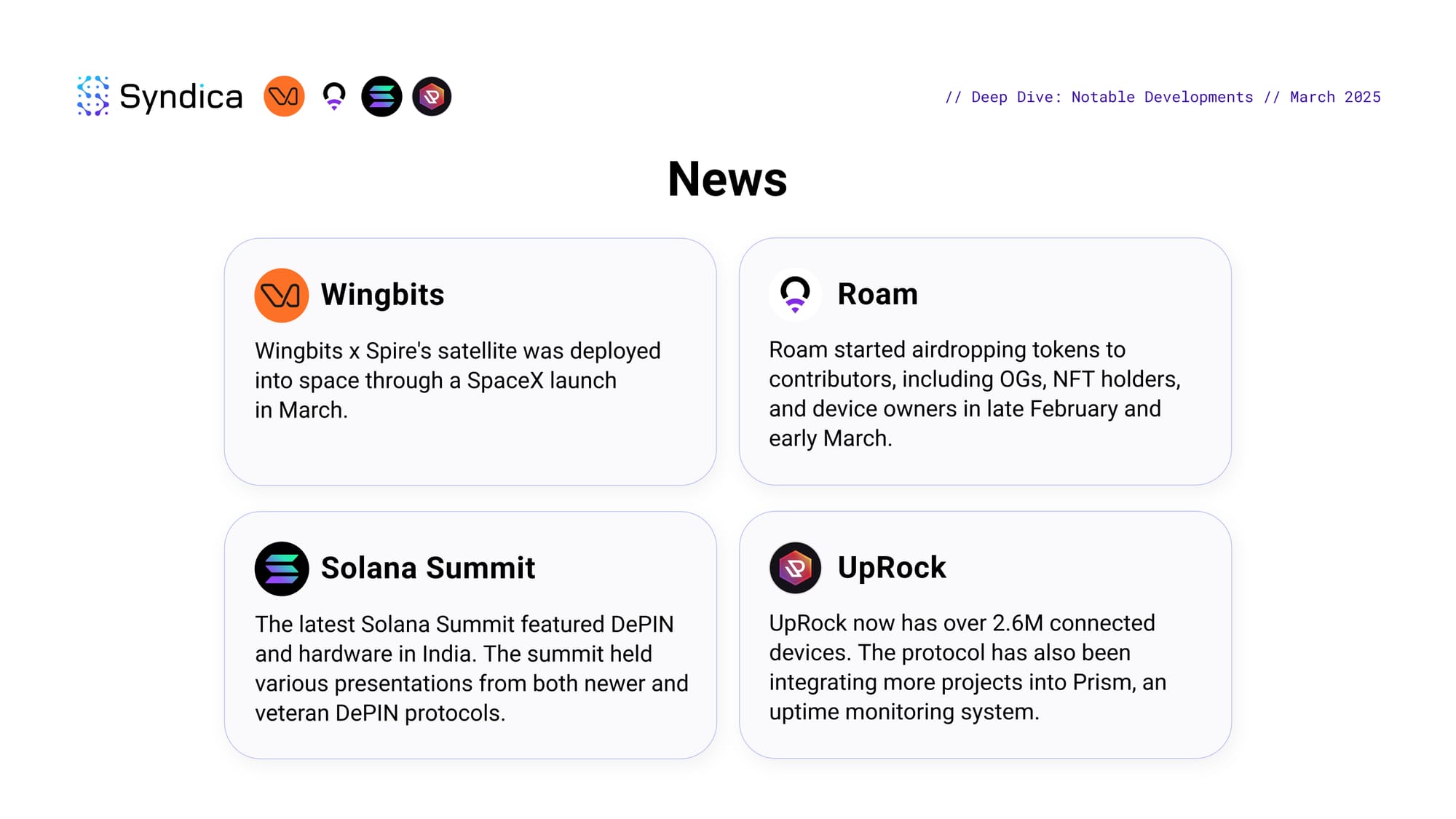Click the Roam card title
Image resolution: width=1456 pixels, height=819 pixels.
point(877,294)
